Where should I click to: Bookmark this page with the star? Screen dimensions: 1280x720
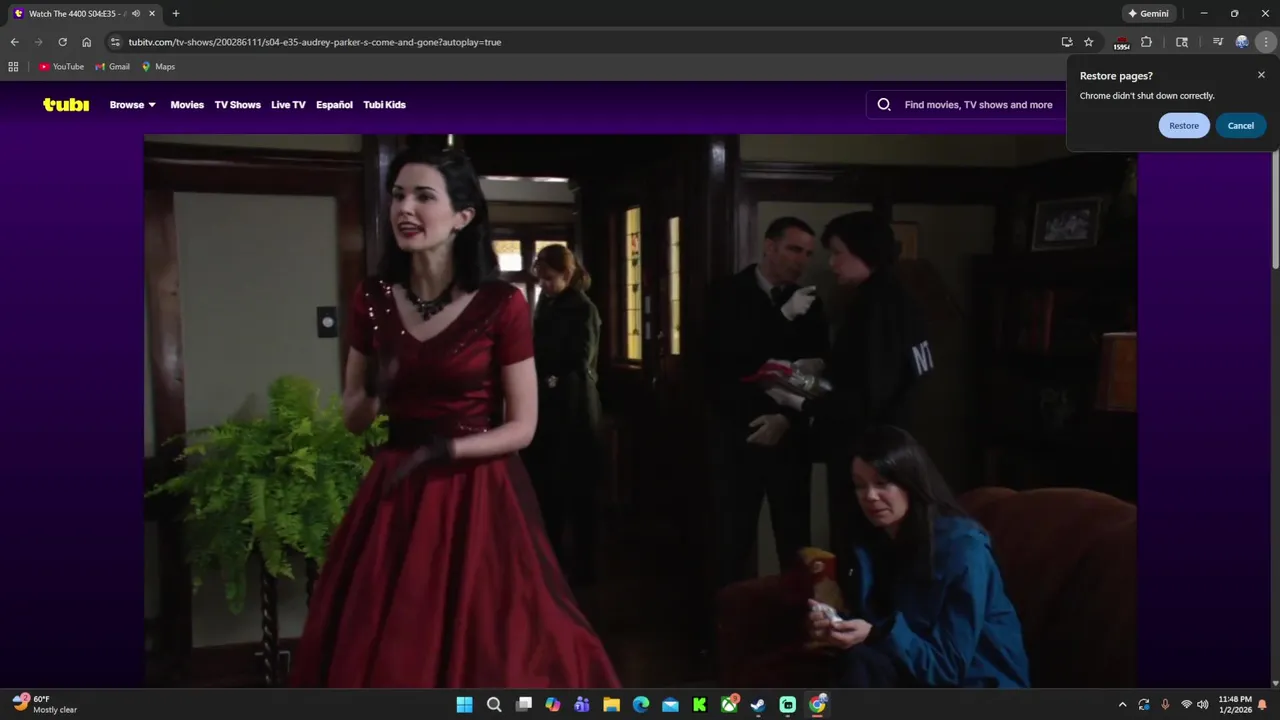tap(1089, 42)
